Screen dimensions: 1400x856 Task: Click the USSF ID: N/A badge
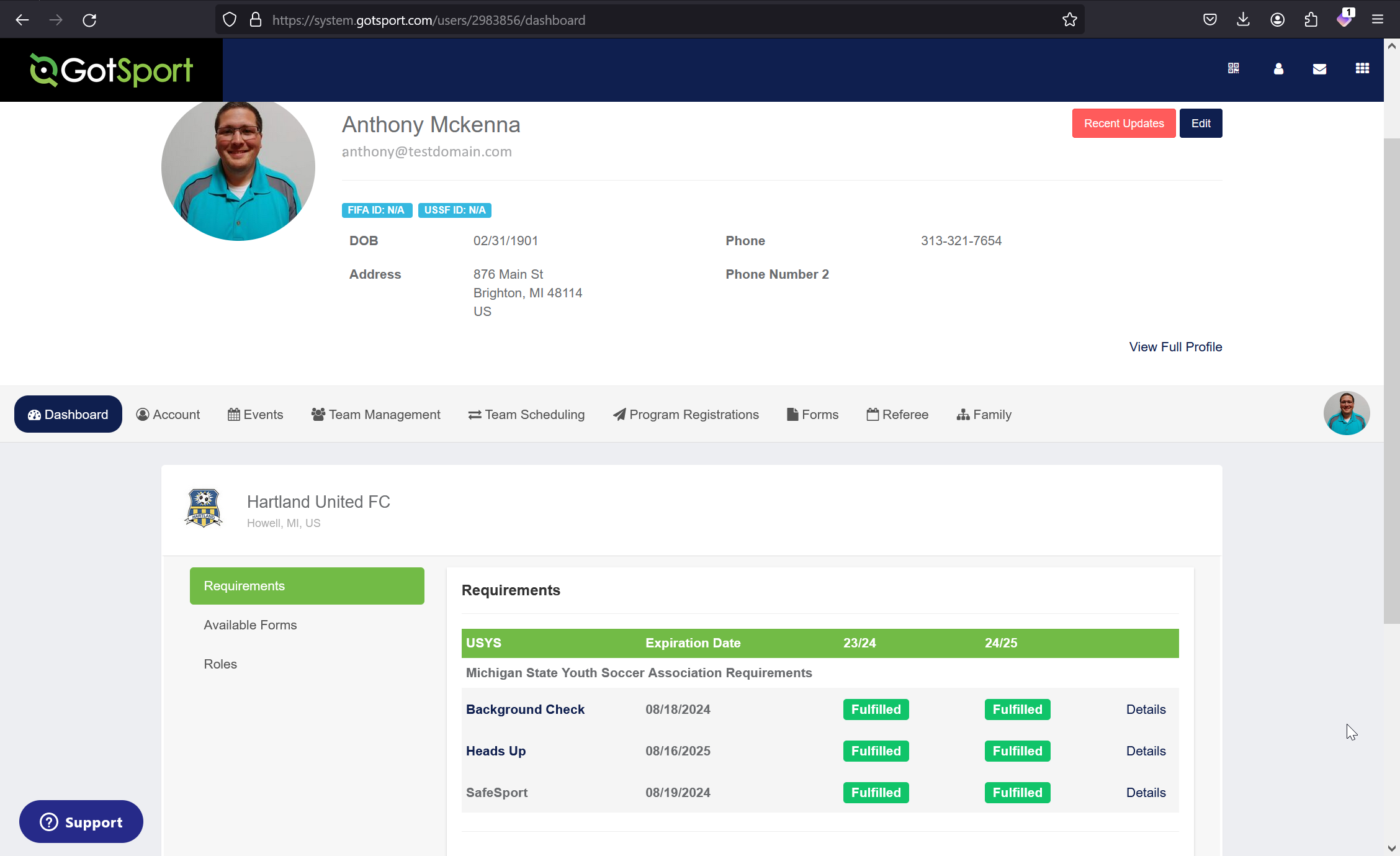point(455,210)
